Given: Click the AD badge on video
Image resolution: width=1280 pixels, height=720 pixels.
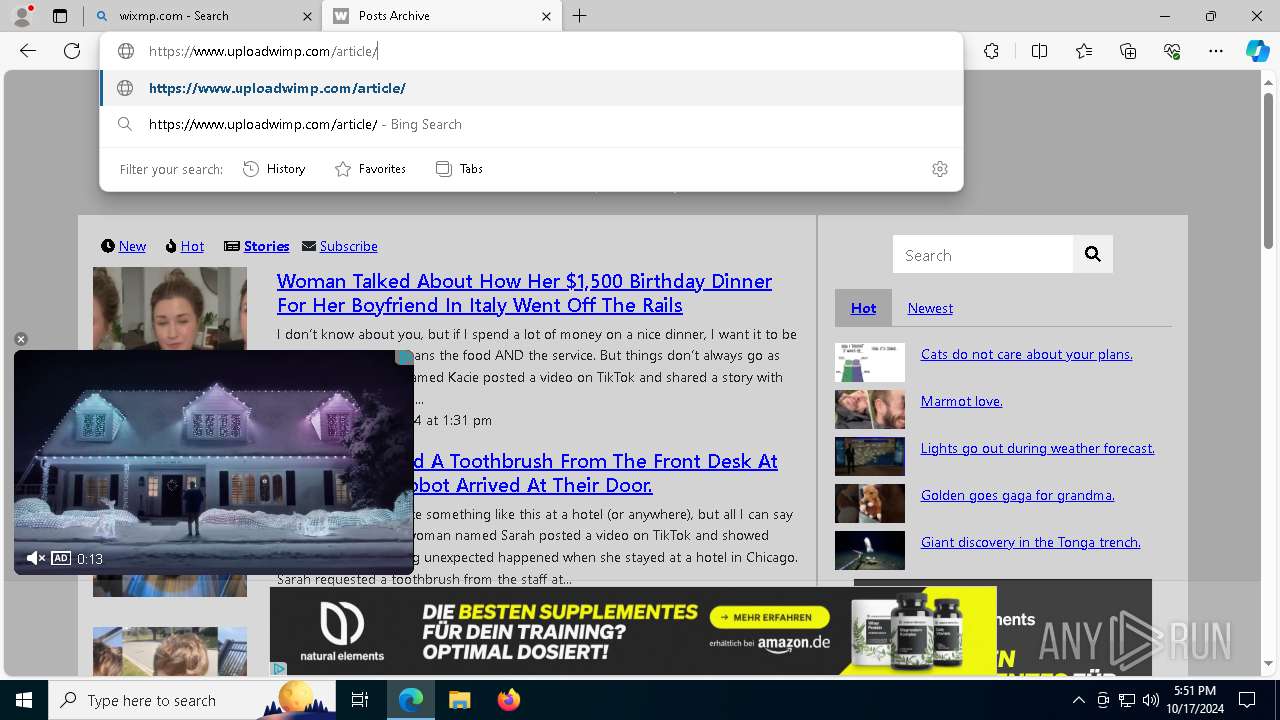Looking at the screenshot, I should tap(61, 558).
